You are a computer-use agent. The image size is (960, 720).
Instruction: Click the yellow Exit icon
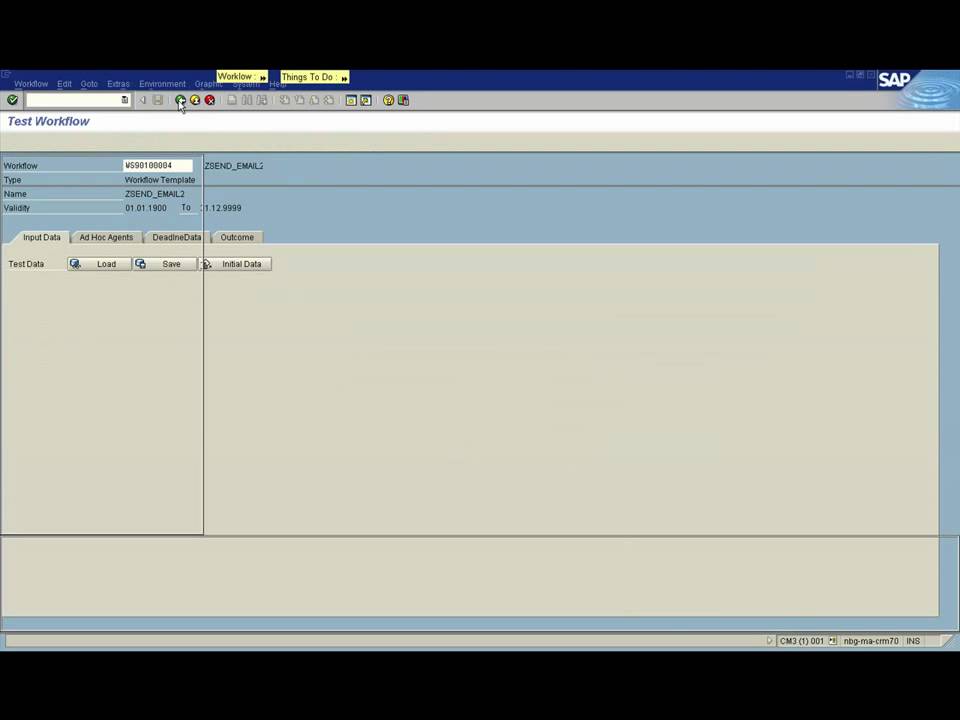coord(195,100)
